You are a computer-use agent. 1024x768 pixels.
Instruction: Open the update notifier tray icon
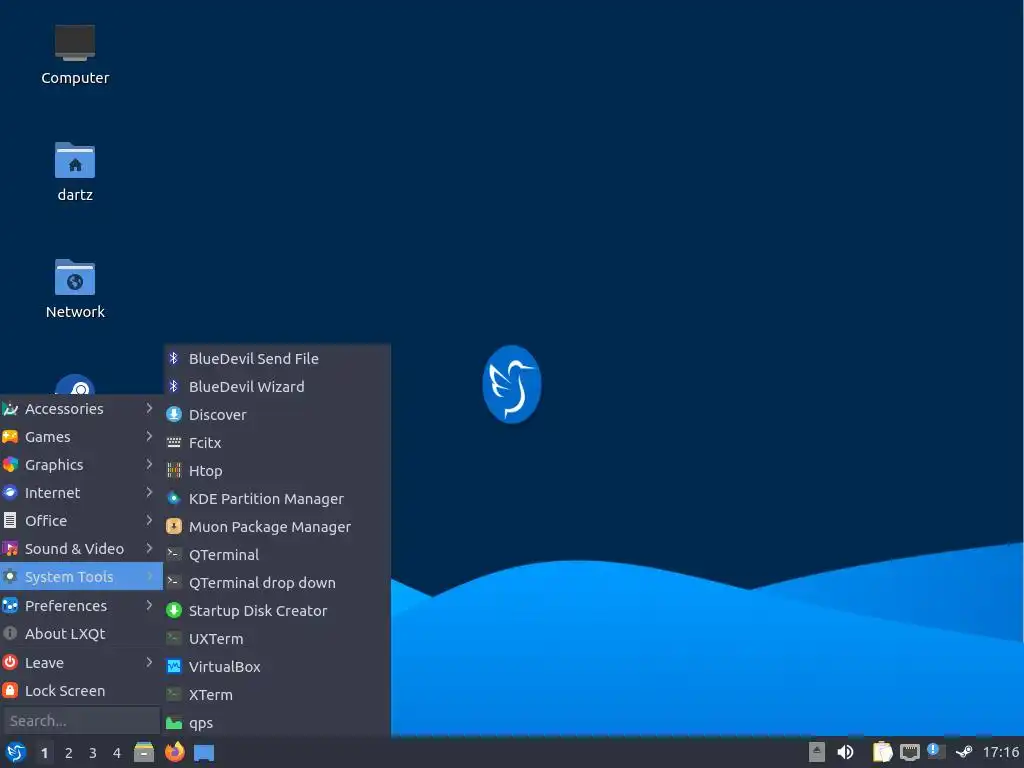pyautogui.click(x=936, y=751)
